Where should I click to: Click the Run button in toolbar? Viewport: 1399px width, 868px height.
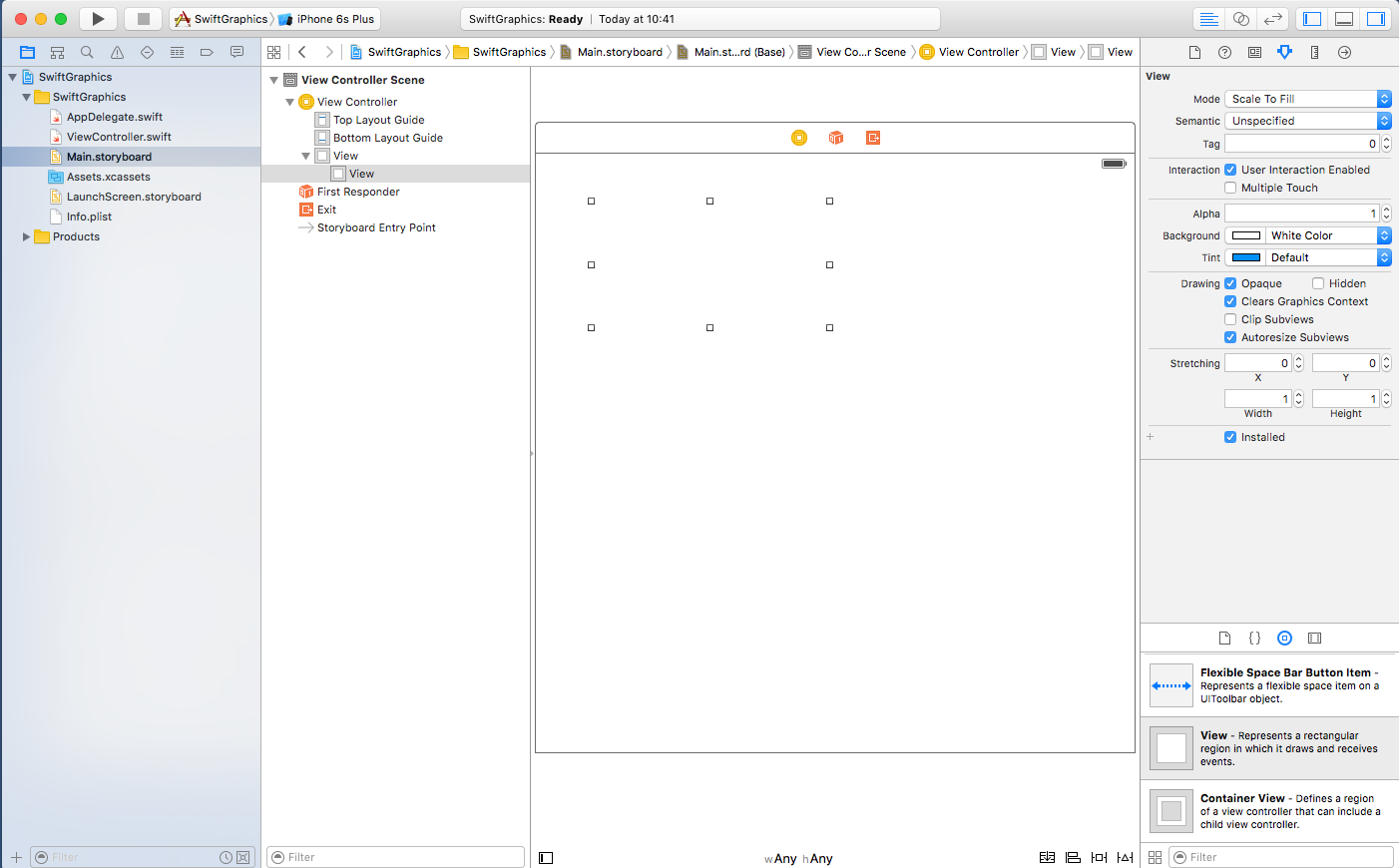(x=98, y=19)
